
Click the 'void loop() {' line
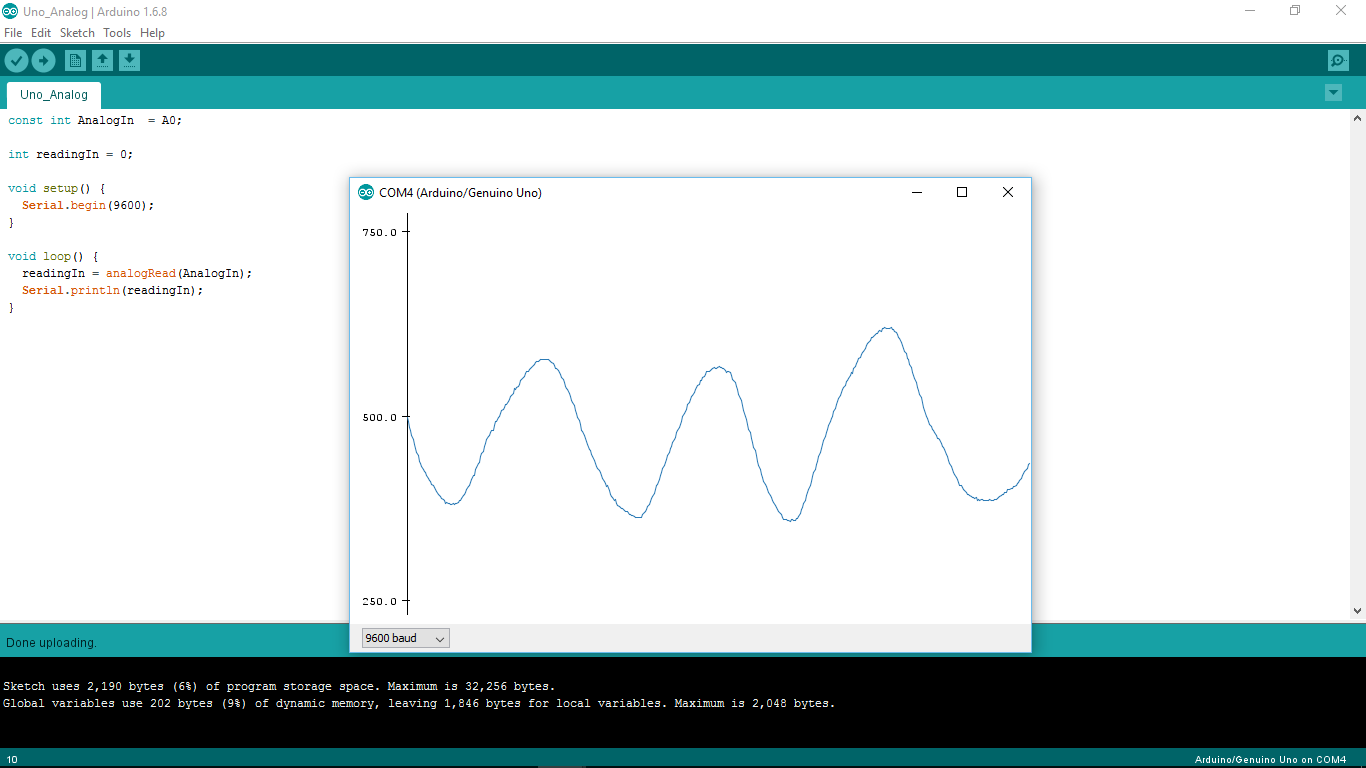(53, 256)
